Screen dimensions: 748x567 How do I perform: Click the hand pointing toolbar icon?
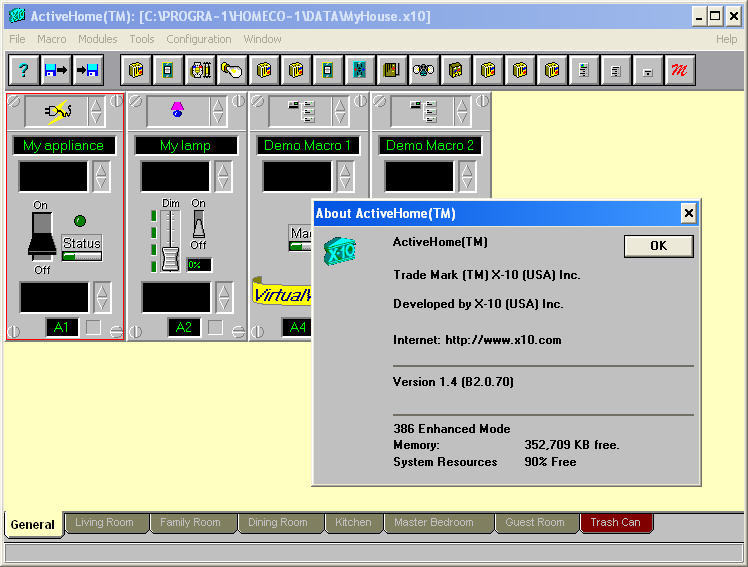(232, 70)
